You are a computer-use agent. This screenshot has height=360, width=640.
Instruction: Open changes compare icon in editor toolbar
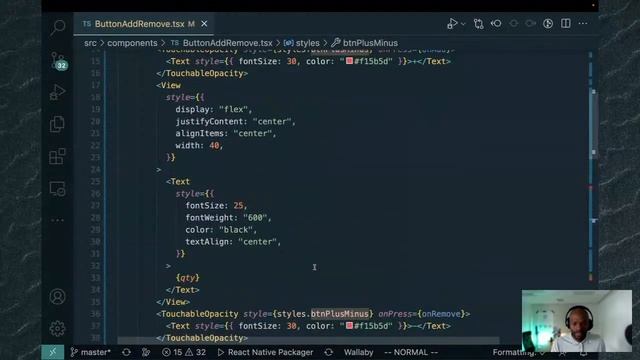(x=478, y=24)
